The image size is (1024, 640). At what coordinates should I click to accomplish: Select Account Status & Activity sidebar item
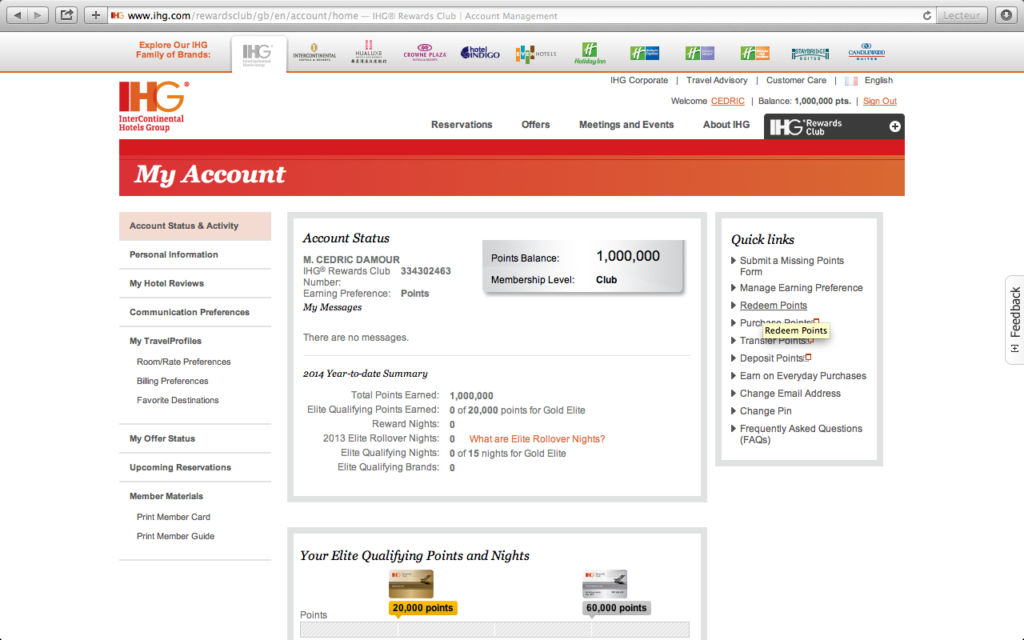coord(195,226)
